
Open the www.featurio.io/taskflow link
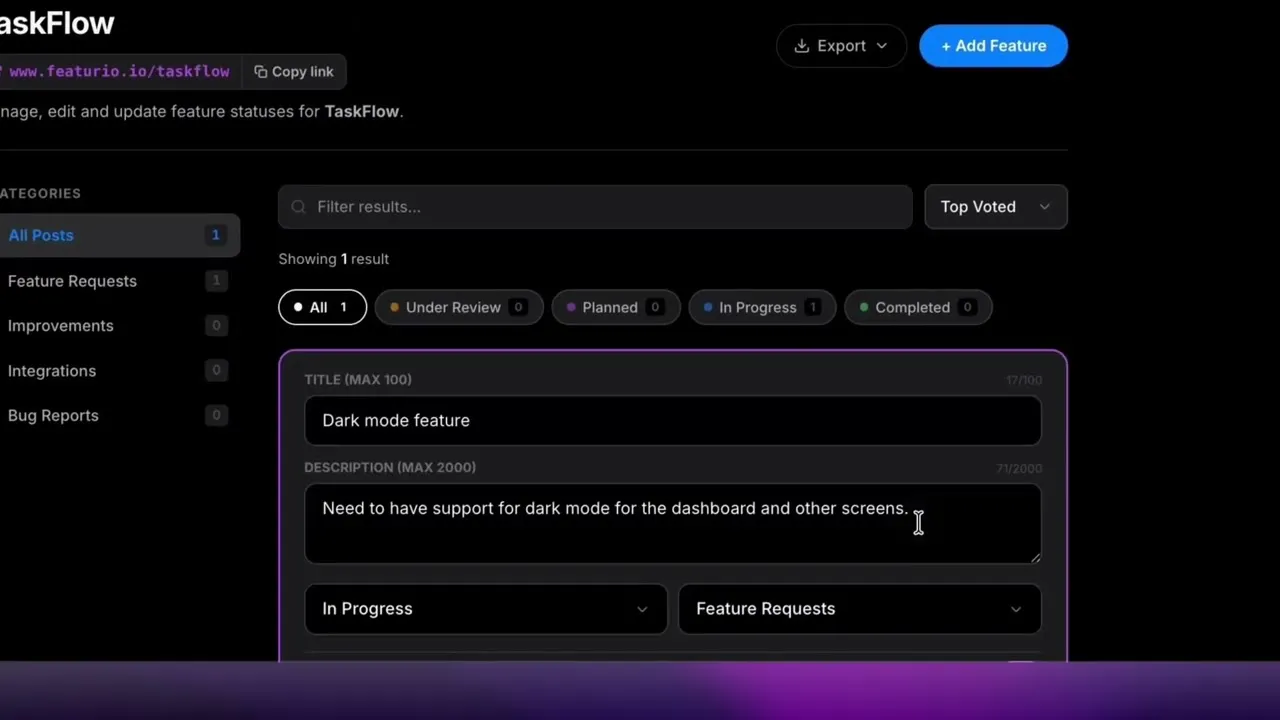119,71
